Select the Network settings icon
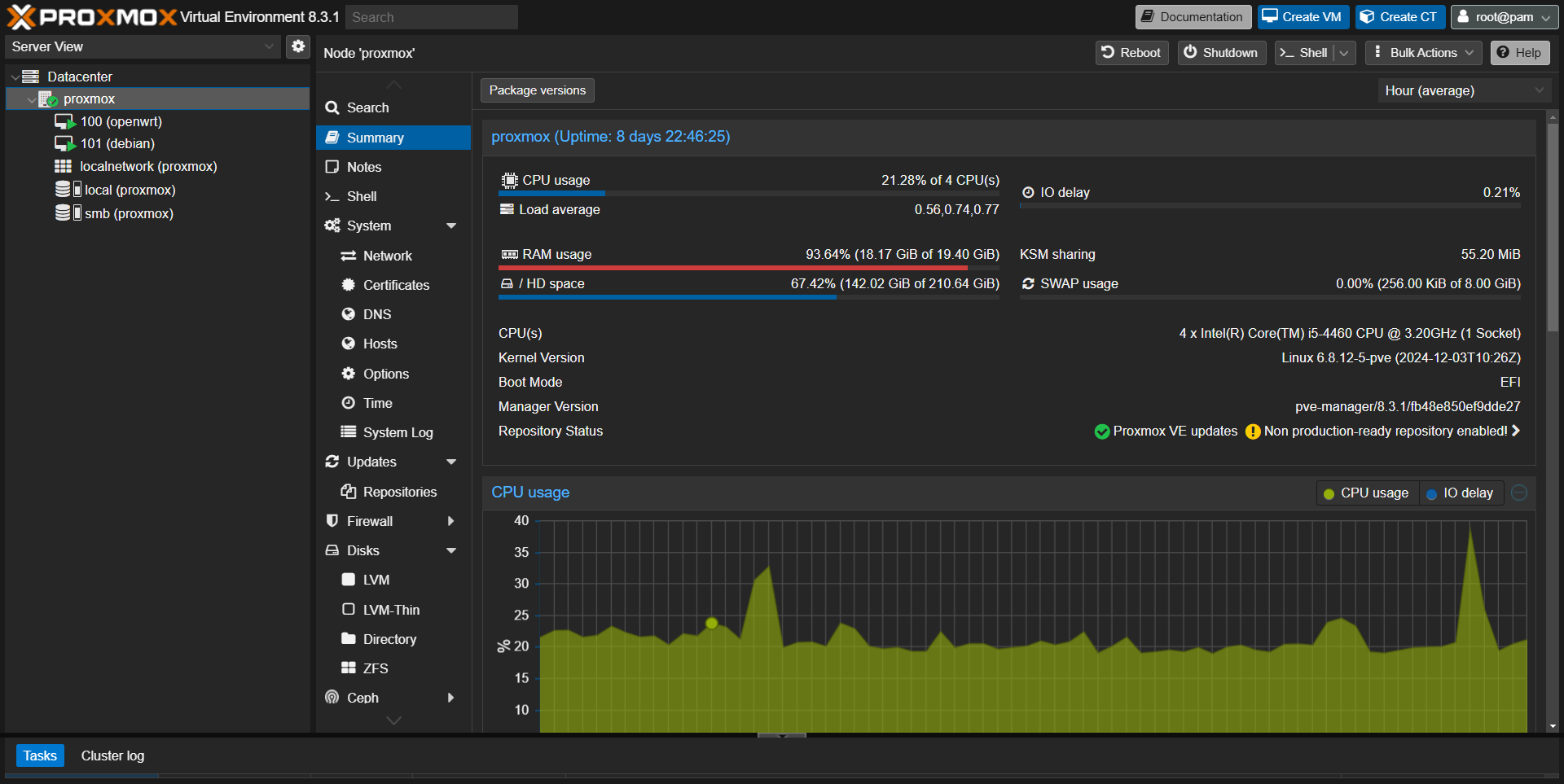Image resolution: width=1564 pixels, height=784 pixels. click(x=385, y=255)
